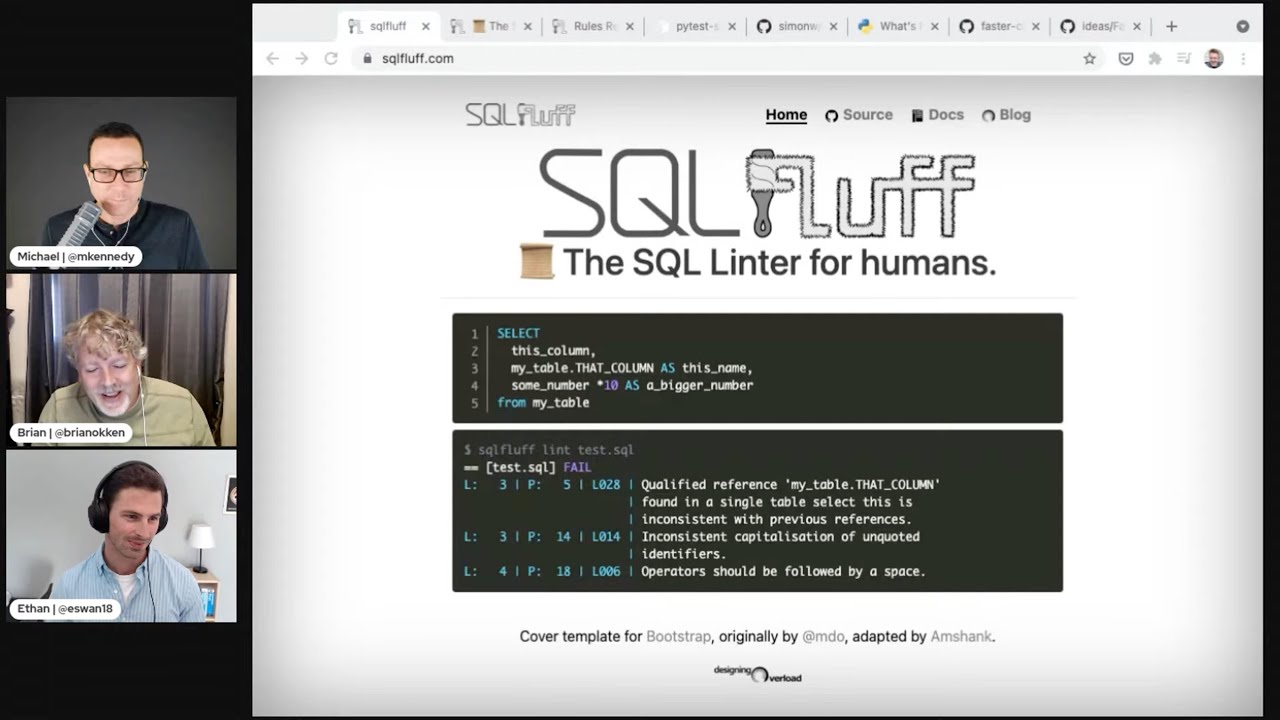Click the FAIL status text
Screen dimensions: 1280x720
click(x=577, y=467)
